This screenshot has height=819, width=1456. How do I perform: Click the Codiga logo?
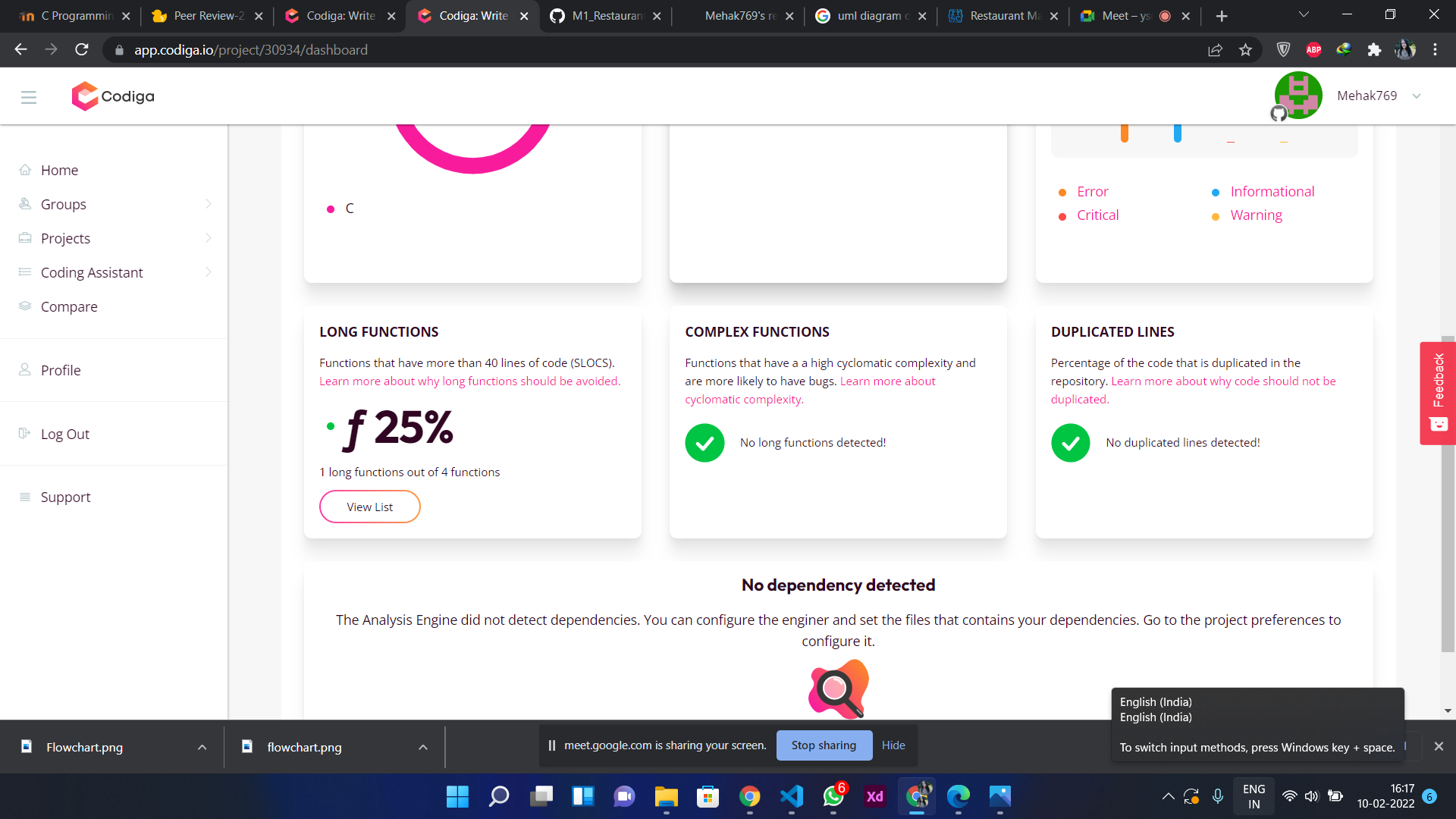[113, 96]
